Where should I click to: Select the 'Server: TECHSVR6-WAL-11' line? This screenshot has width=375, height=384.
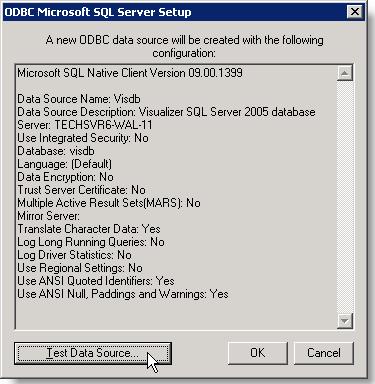coord(85,125)
